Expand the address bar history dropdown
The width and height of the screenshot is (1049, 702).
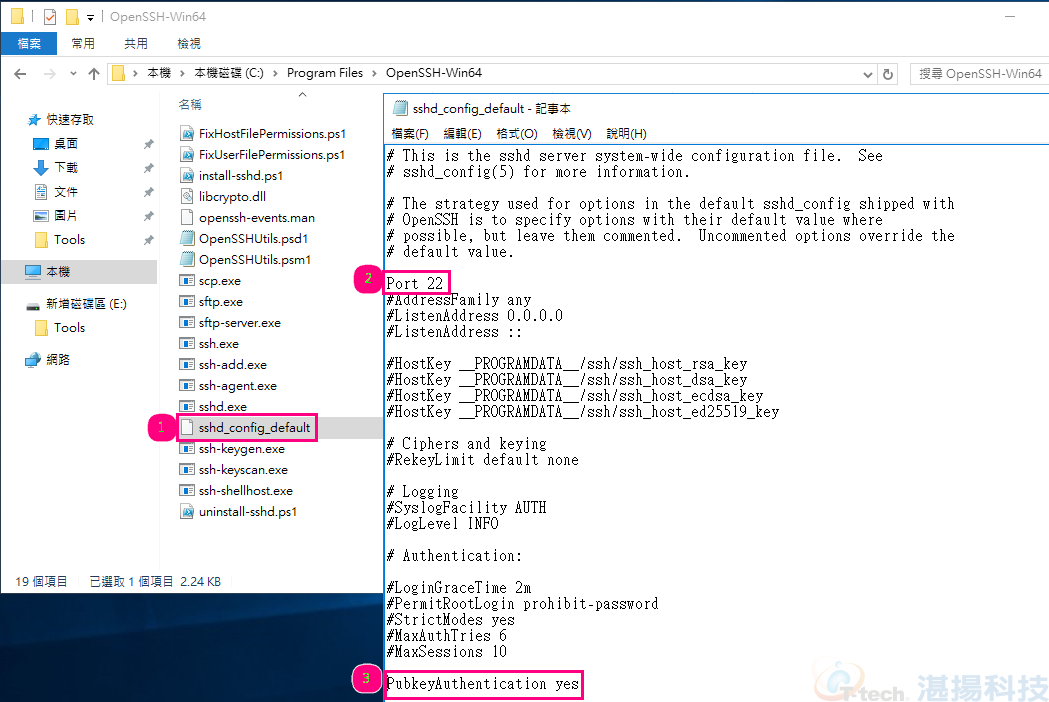tap(868, 74)
